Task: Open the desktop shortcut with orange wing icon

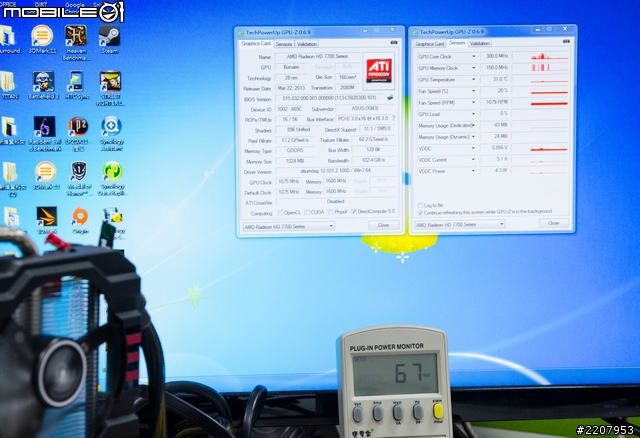Action: 47,221
